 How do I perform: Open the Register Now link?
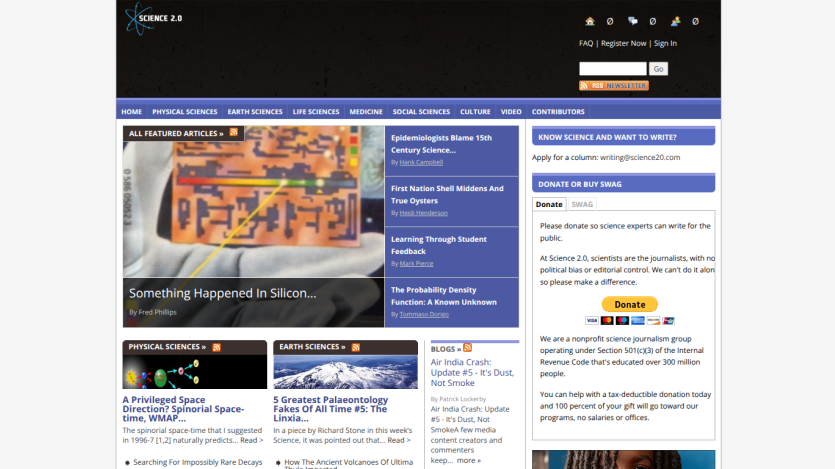tap(624, 43)
